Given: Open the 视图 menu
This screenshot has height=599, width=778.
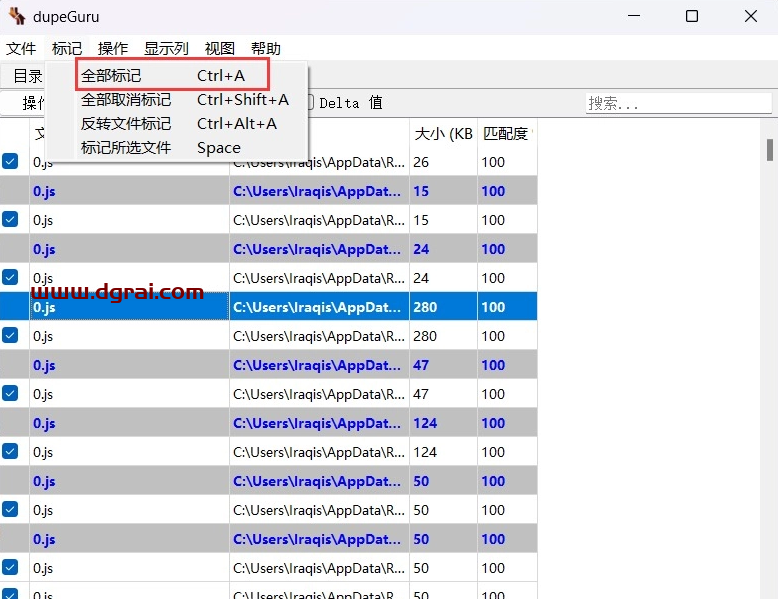Looking at the screenshot, I should [x=220, y=49].
